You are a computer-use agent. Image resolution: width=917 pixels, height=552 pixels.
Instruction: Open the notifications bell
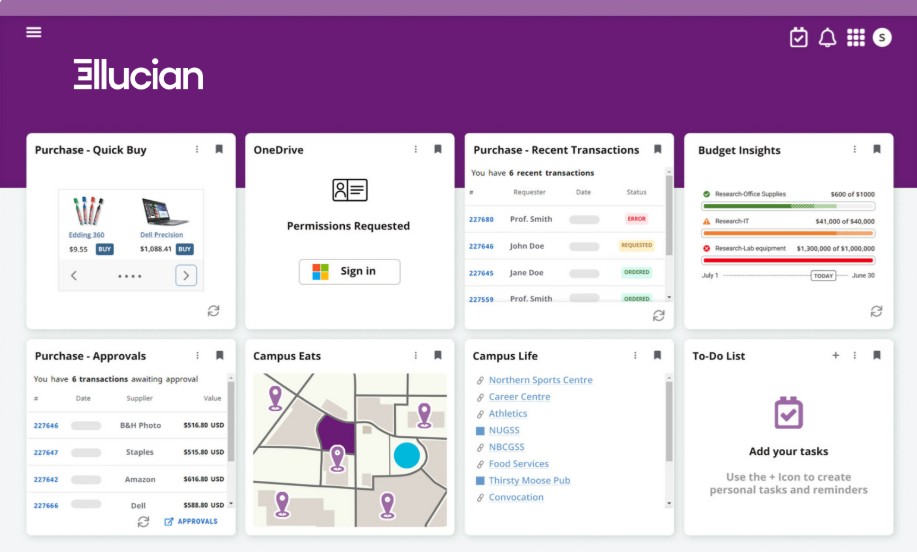[x=827, y=38]
